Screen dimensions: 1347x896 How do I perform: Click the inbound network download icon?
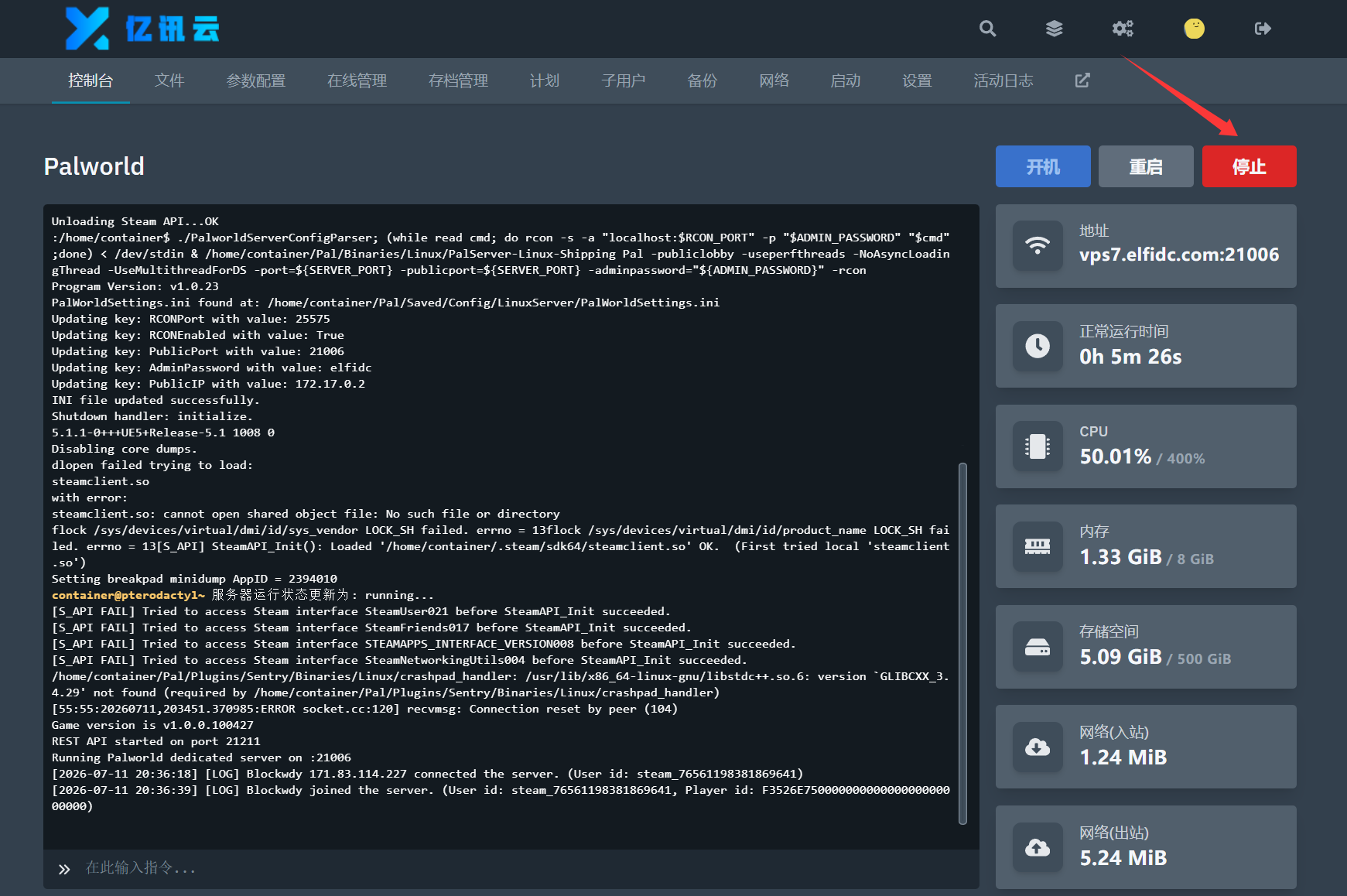1038,747
